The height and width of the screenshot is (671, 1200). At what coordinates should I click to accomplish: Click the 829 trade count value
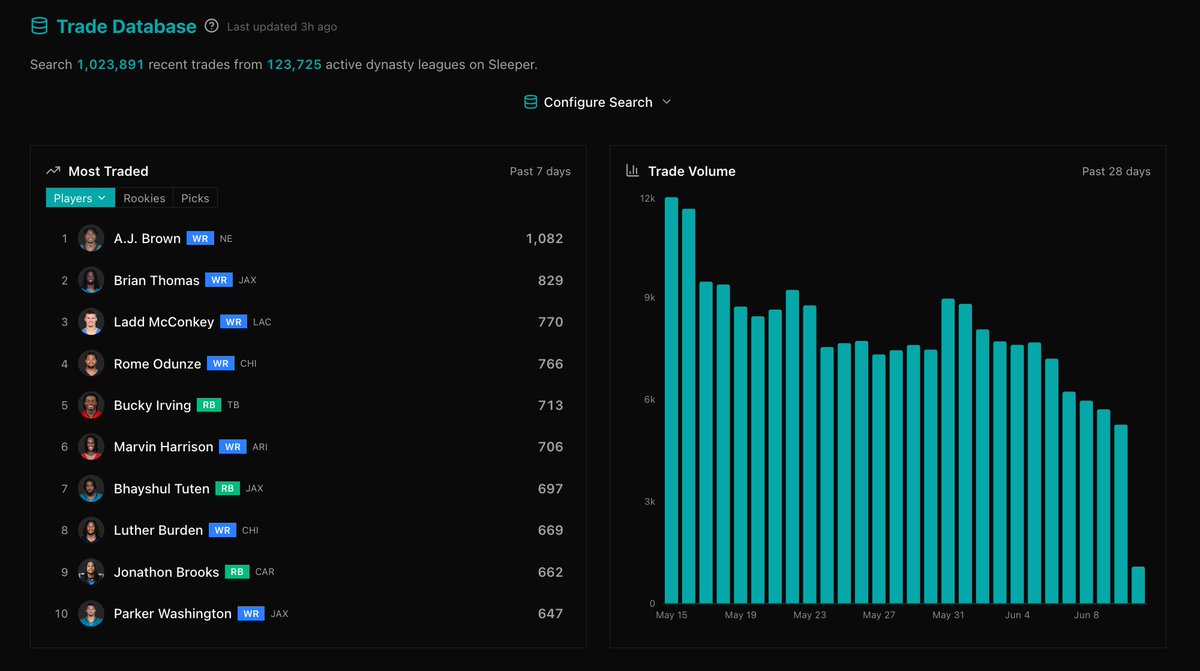[x=550, y=281]
